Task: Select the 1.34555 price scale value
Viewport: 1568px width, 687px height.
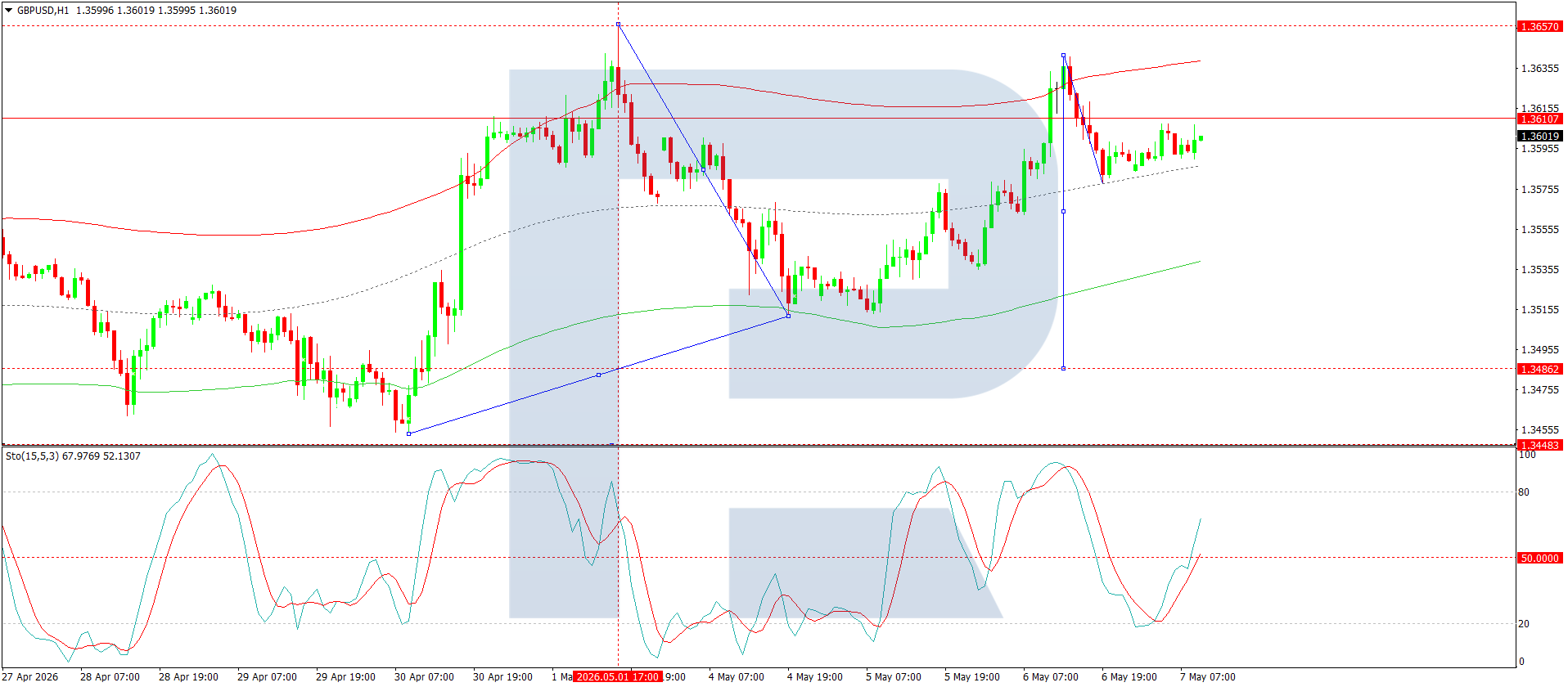Action: coord(1539,430)
